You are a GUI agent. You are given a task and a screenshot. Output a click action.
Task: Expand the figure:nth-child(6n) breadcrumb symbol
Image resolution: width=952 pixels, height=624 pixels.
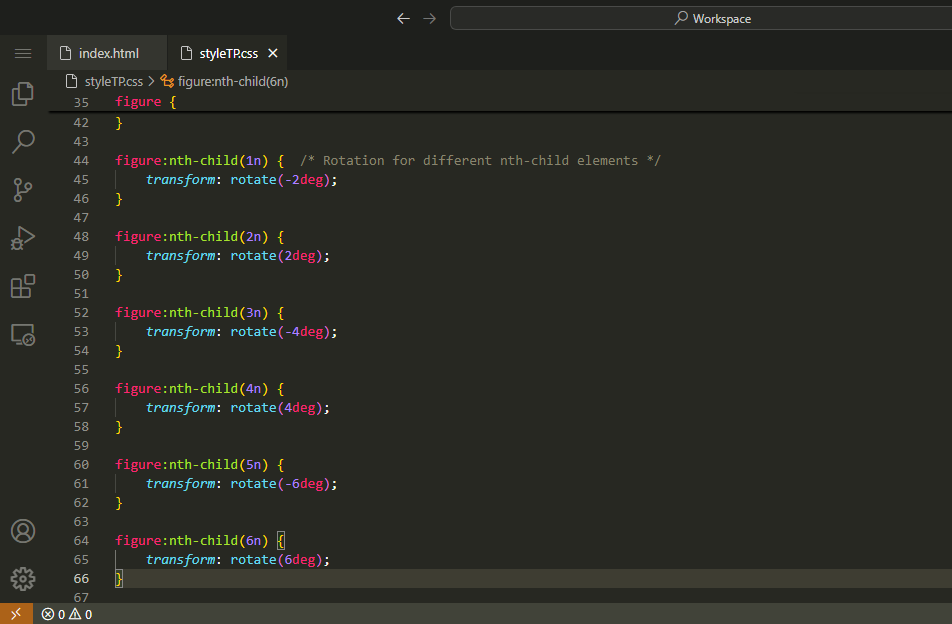[232, 81]
